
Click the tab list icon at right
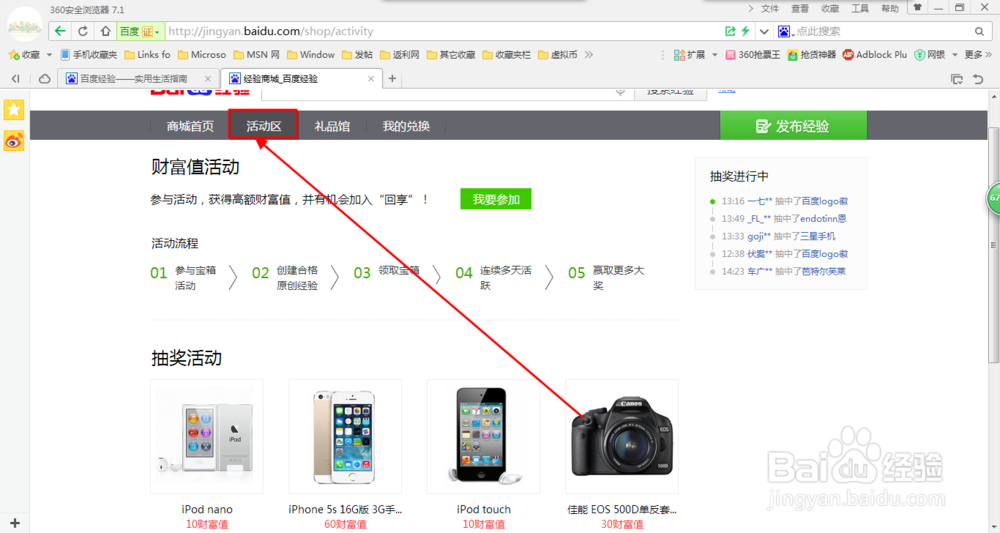[x=957, y=79]
